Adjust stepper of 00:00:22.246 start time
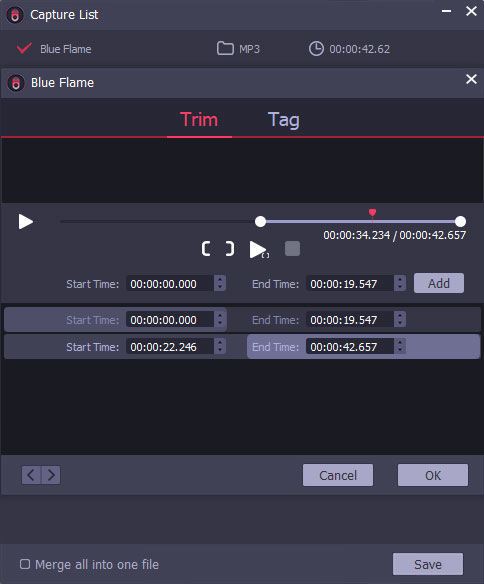The width and height of the screenshot is (484, 584). click(x=220, y=346)
